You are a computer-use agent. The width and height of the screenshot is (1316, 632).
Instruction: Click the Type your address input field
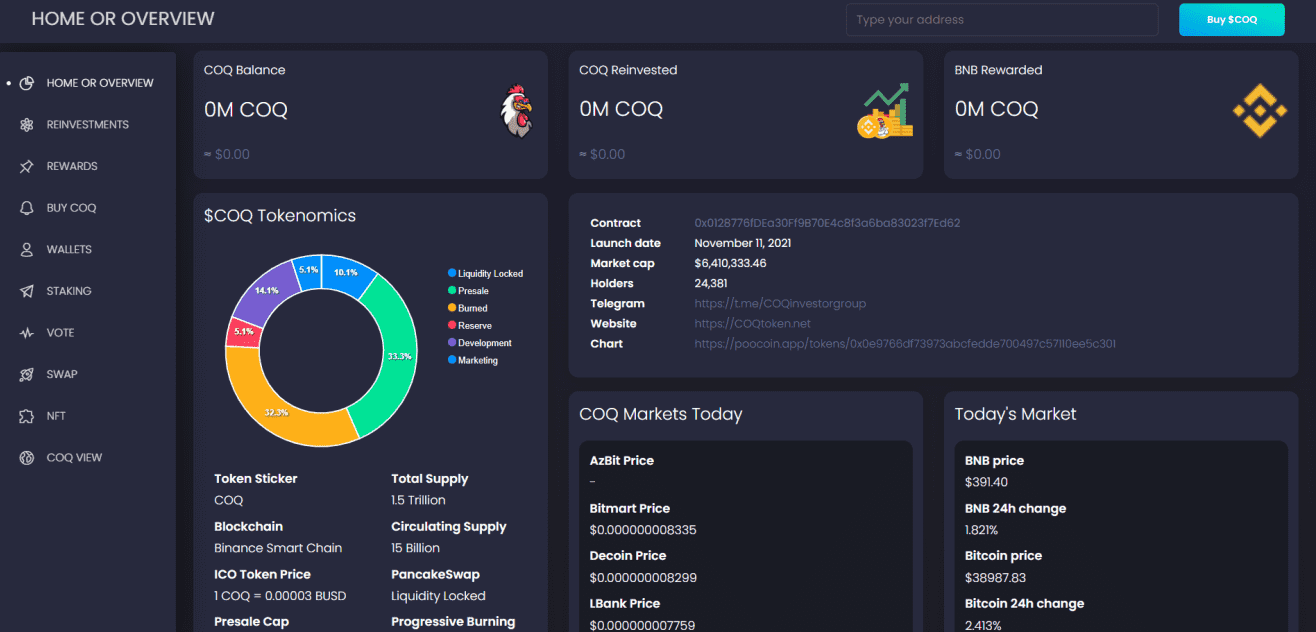tap(1002, 20)
